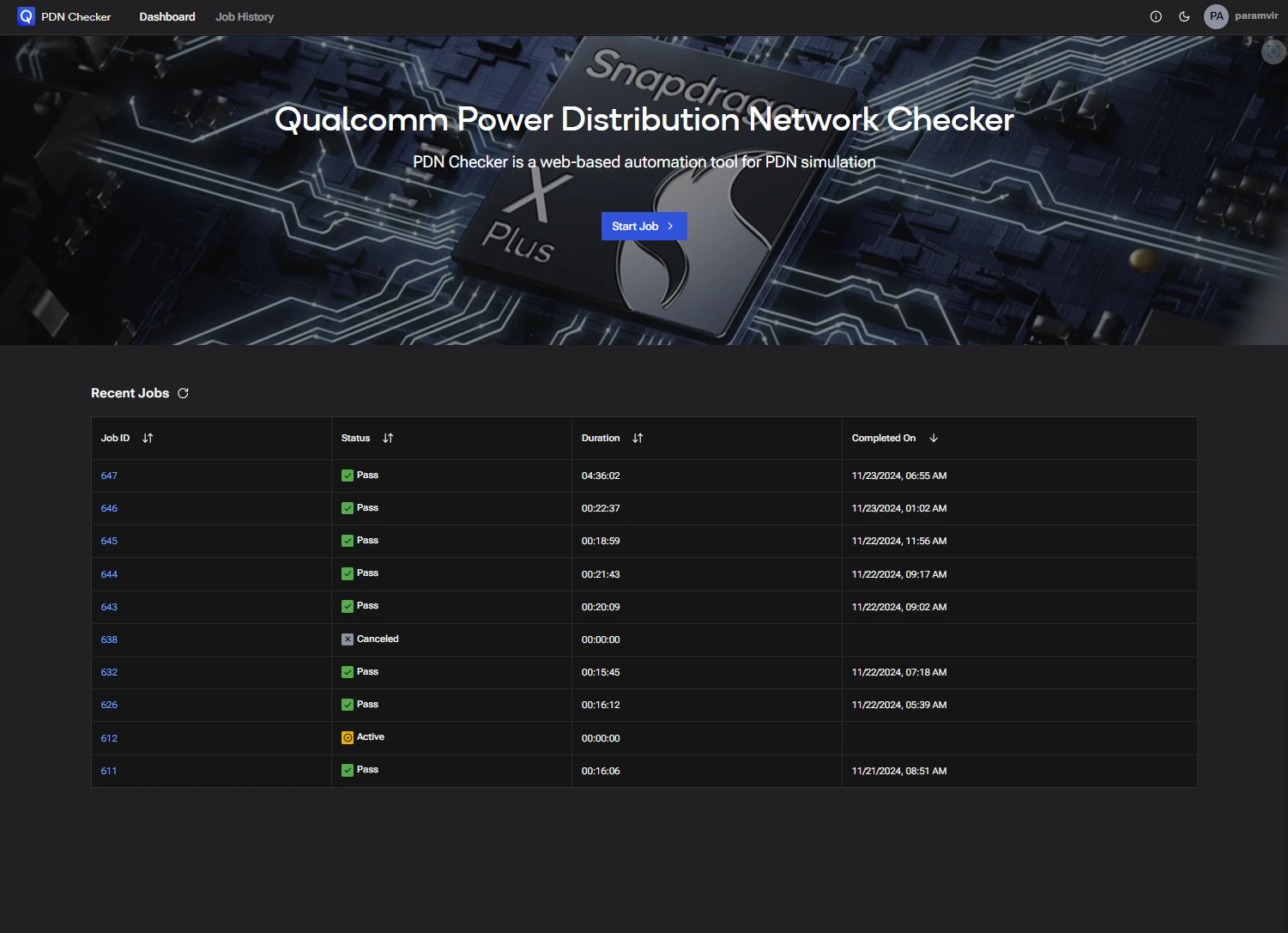Click the PDN Checker Q logo

click(x=27, y=16)
